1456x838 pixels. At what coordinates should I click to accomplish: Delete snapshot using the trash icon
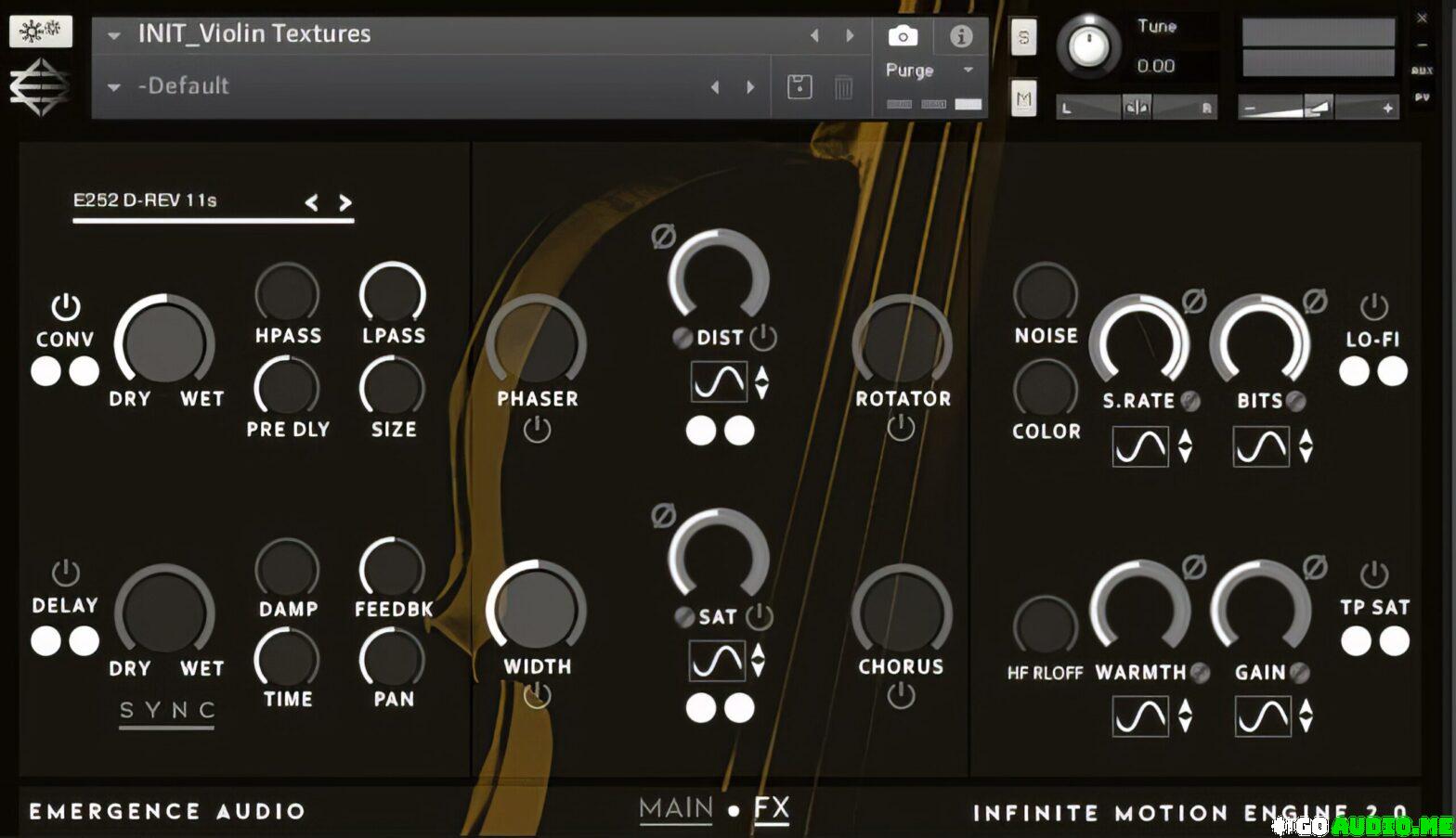(x=843, y=87)
